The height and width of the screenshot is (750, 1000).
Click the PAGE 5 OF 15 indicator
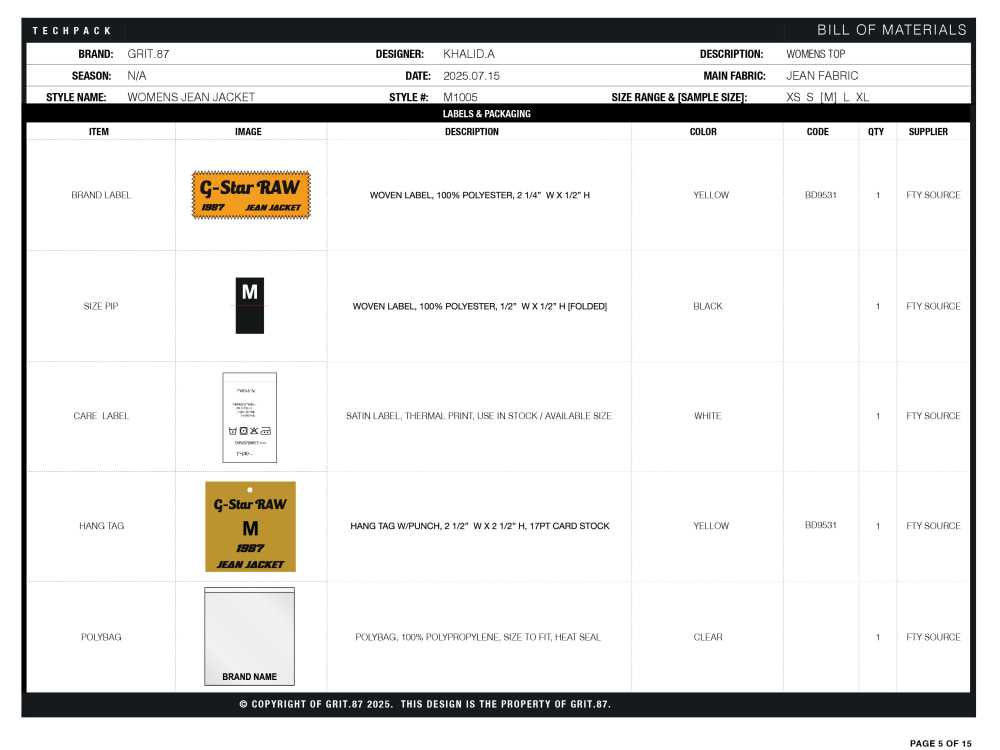(941, 743)
